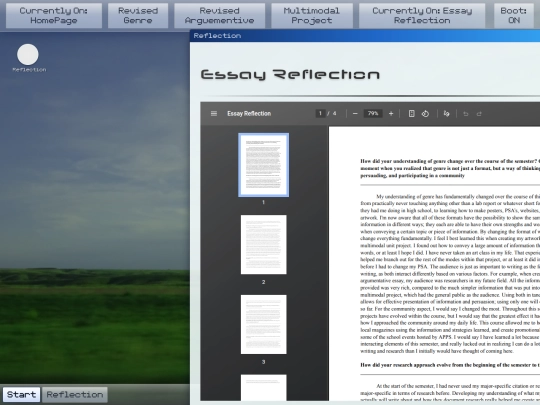
Task: Open the Currently On: HomePage tab
Action: 54,15
